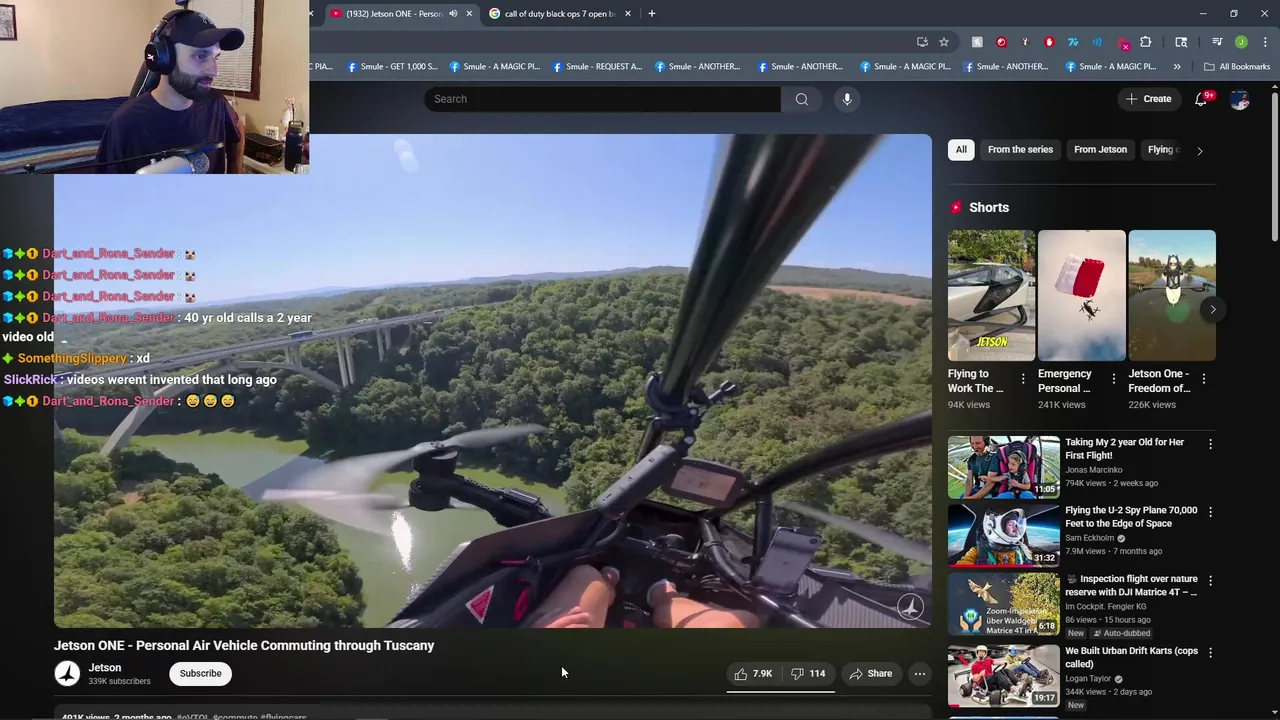Like the video with 7.9K thumbs up

(x=753, y=674)
